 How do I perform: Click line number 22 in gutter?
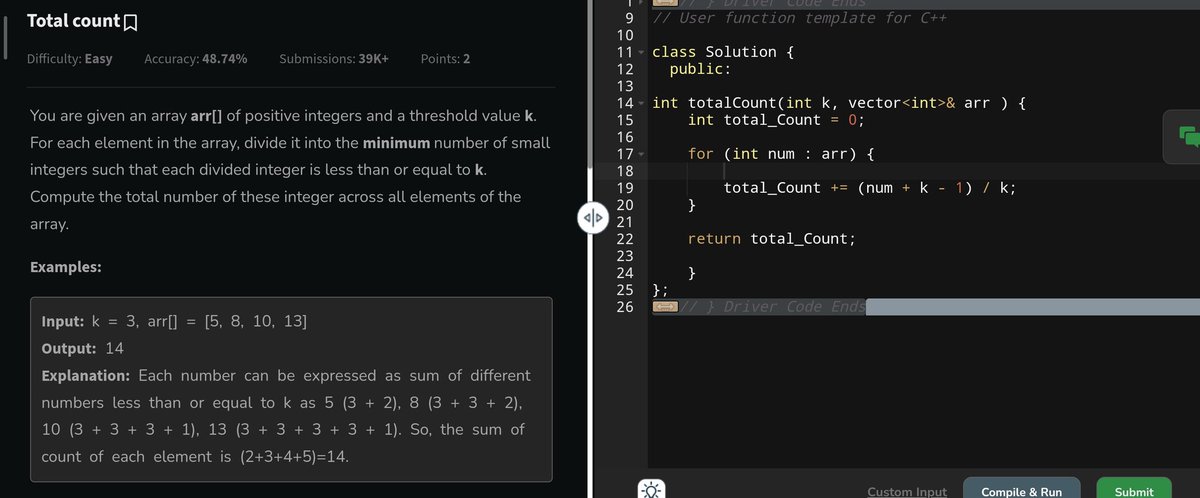[x=625, y=239]
